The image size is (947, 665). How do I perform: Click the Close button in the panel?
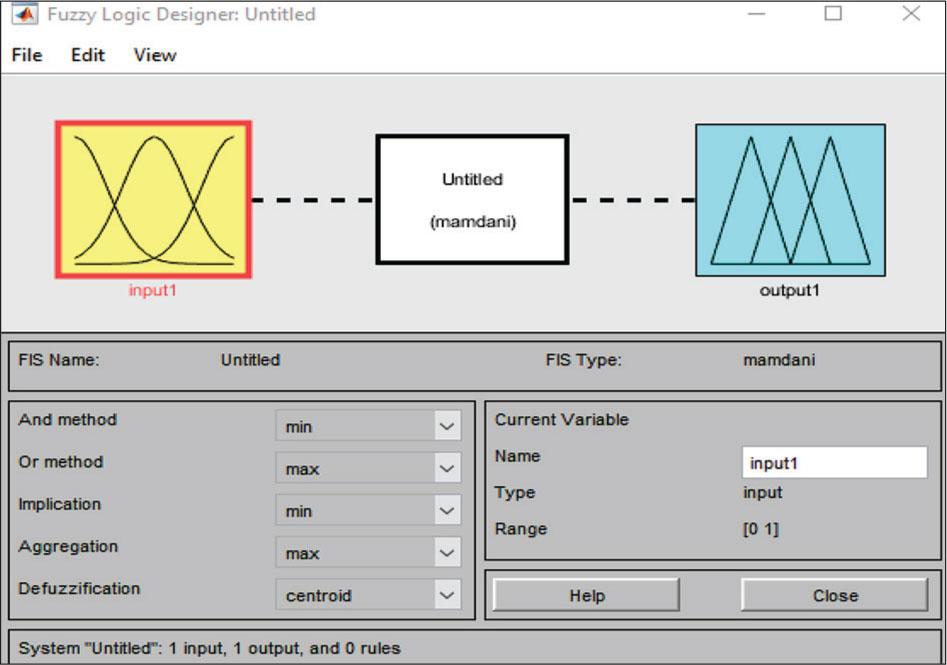(834, 595)
